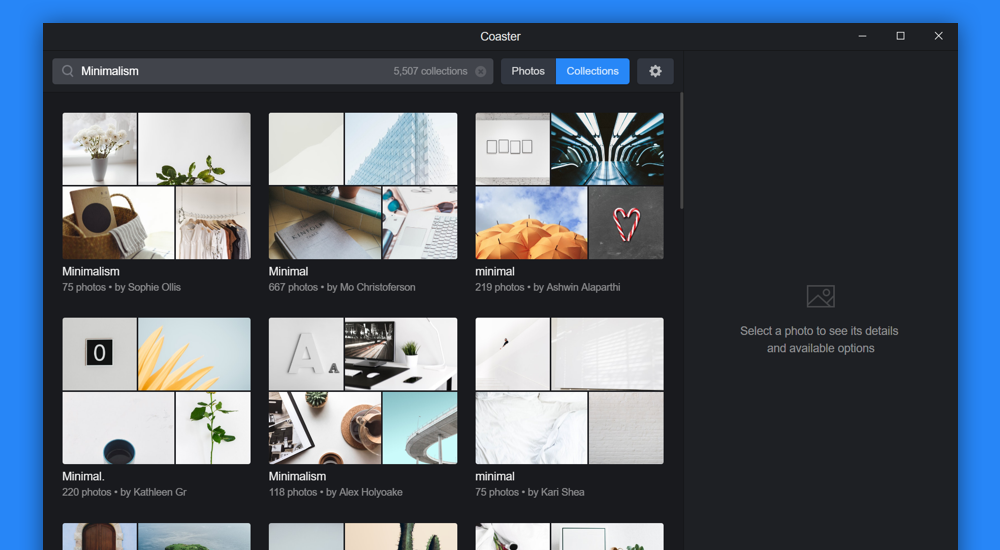Viewport: 1000px width, 550px height.
Task: Click the letter A photo thumbnail
Action: 306,353
